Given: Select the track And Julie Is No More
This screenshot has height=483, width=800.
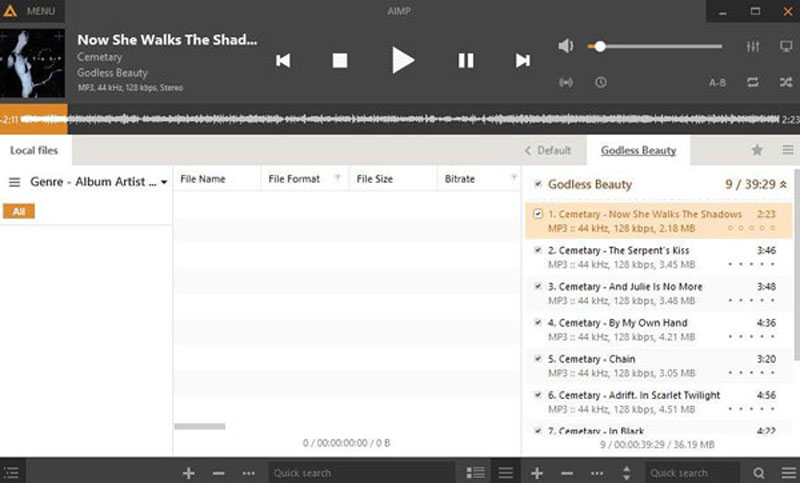Looking at the screenshot, I should [x=659, y=294].
